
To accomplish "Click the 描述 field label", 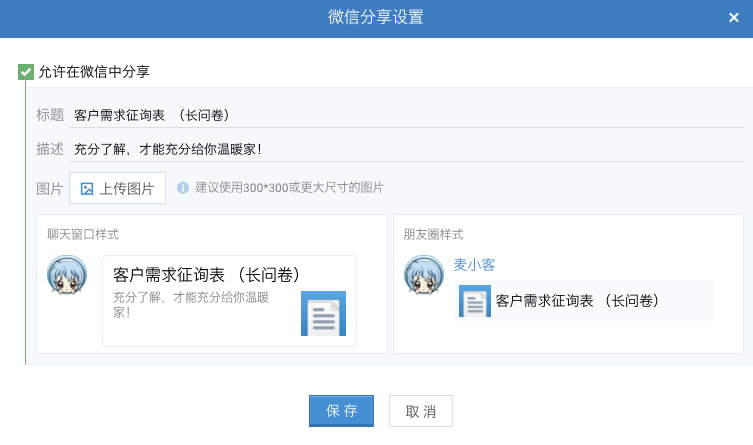I will (50, 149).
